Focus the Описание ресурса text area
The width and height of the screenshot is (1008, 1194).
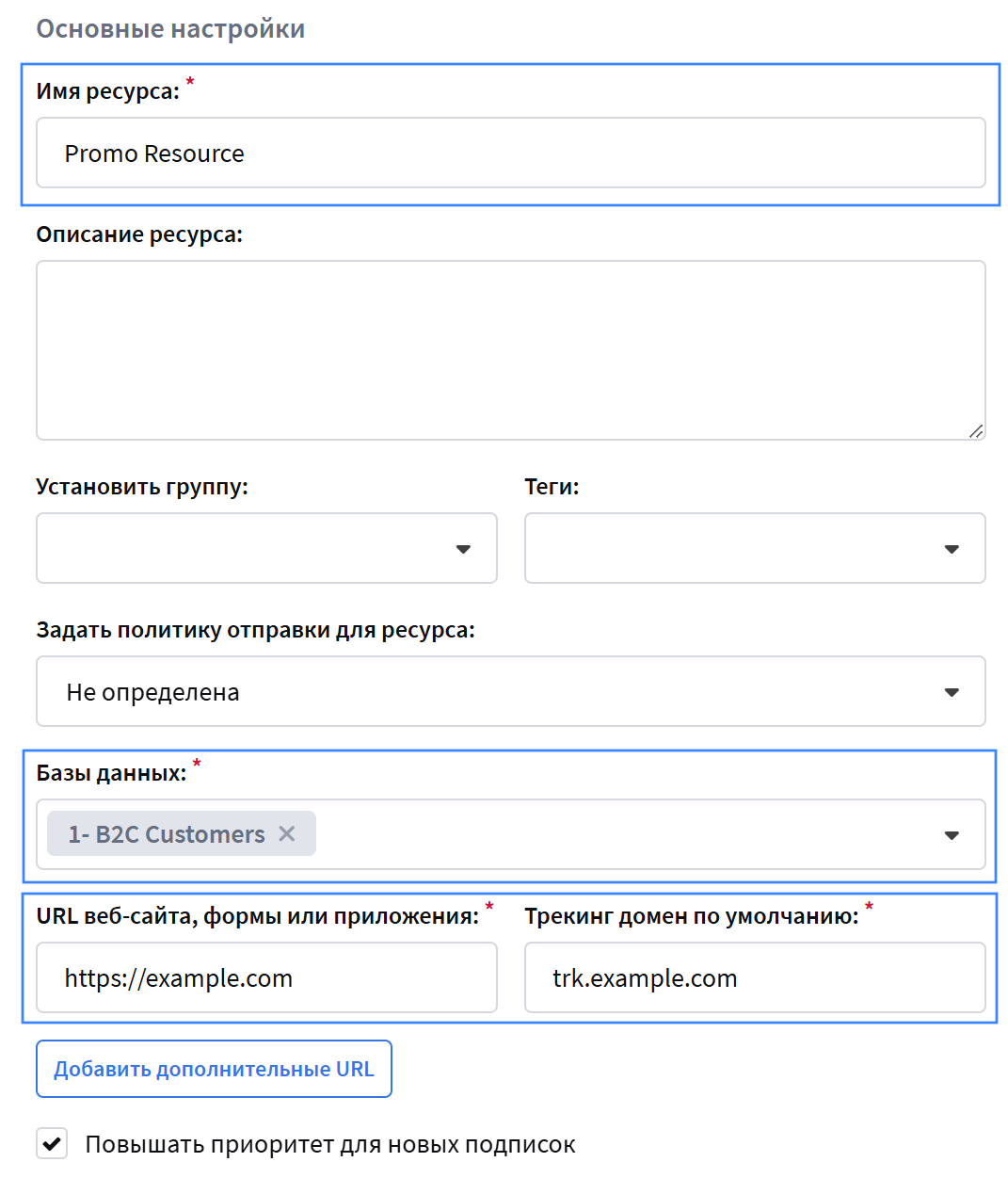[510, 349]
